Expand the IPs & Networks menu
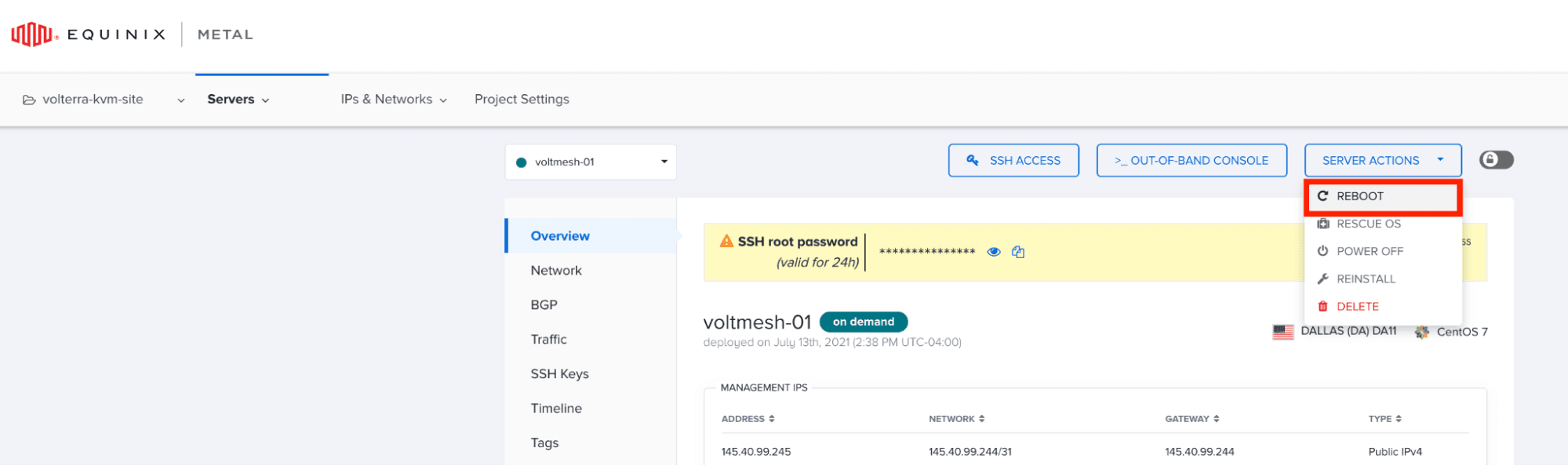The width and height of the screenshot is (1568, 466). click(394, 100)
